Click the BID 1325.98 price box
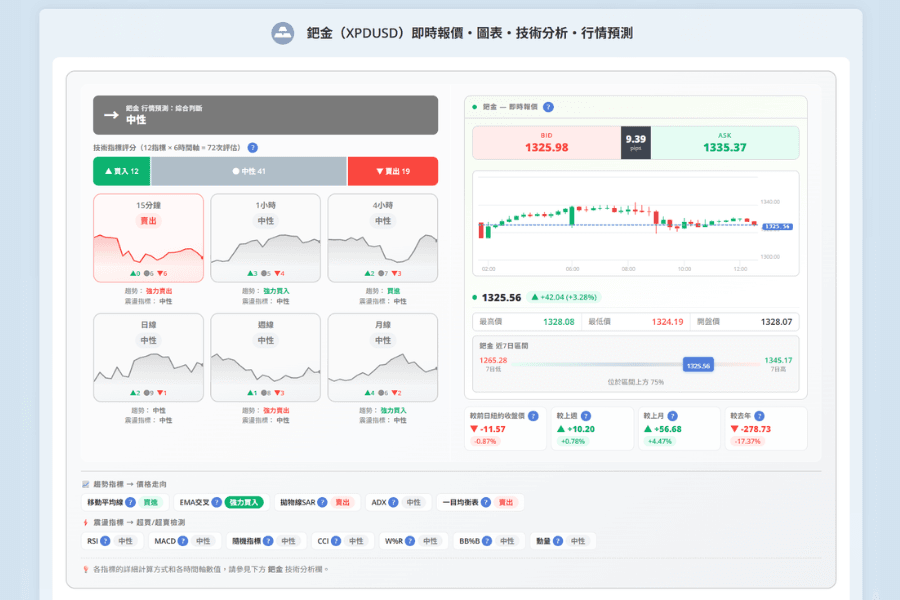Screen dimensions: 900x600 (546, 142)
